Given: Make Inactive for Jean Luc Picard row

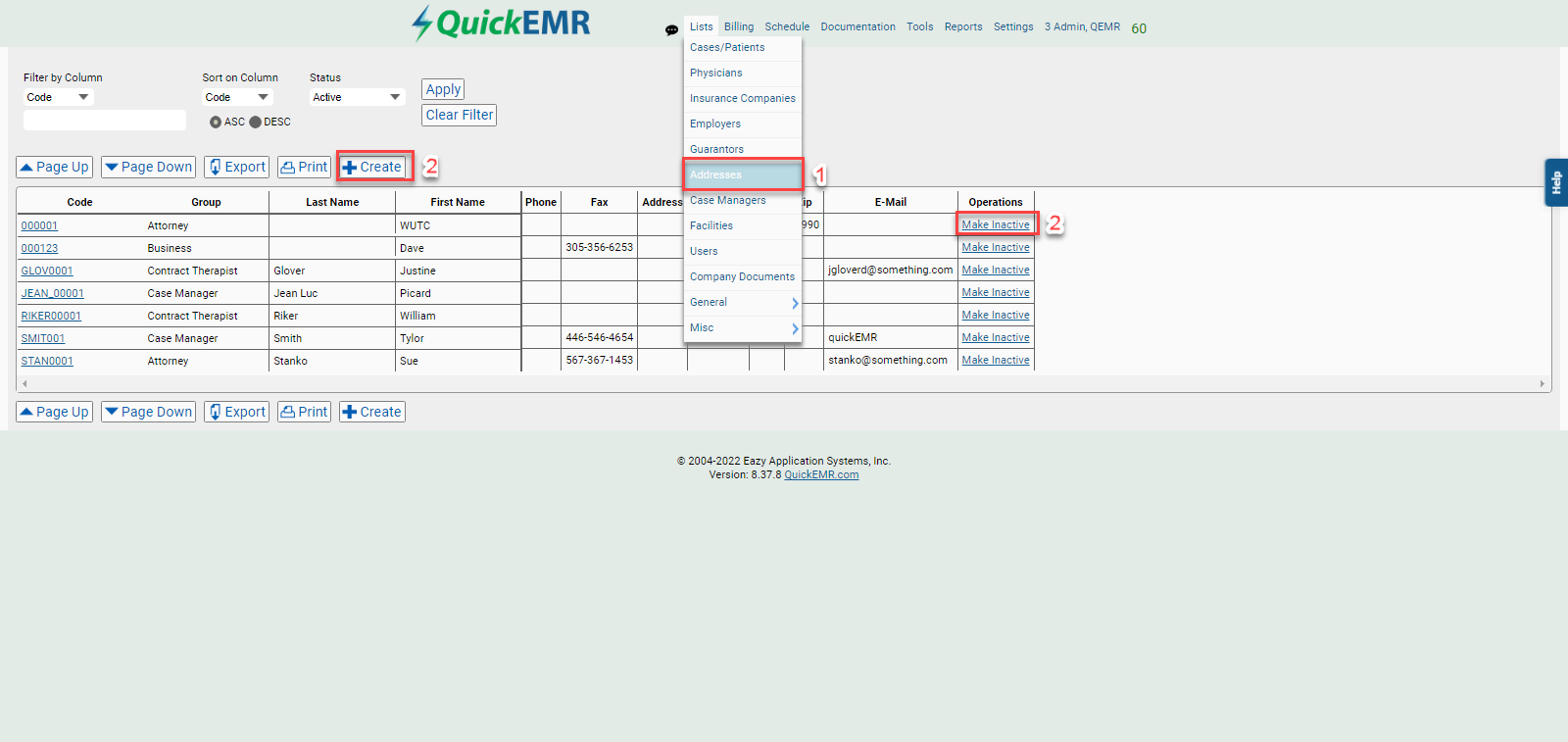Looking at the screenshot, I should (x=996, y=293).
